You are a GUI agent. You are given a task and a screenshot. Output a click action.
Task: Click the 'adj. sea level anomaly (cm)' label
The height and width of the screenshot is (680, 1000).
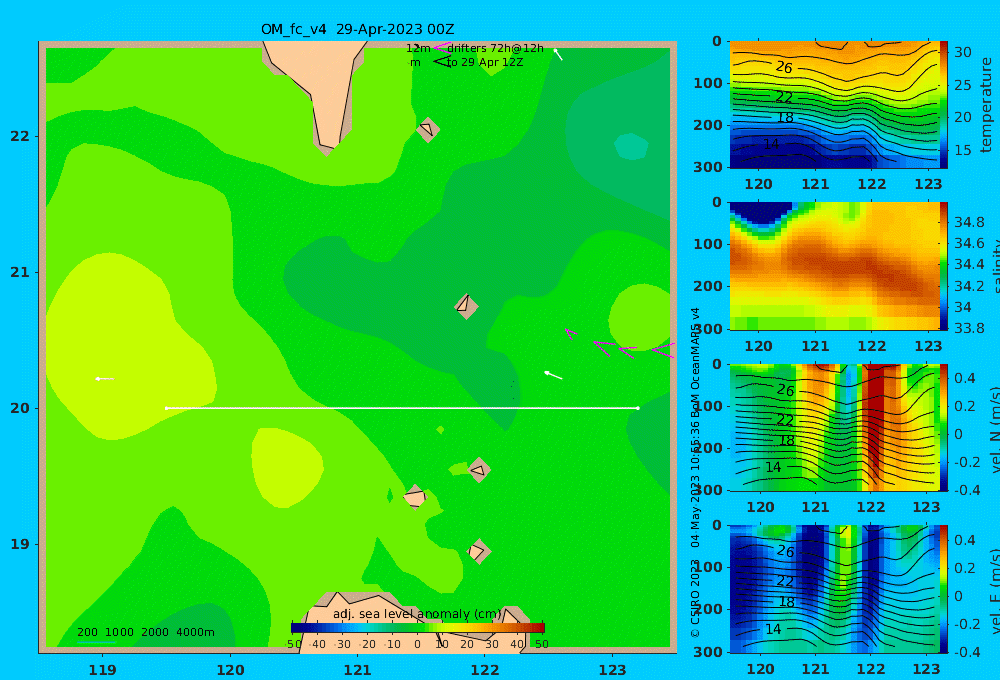[417, 614]
